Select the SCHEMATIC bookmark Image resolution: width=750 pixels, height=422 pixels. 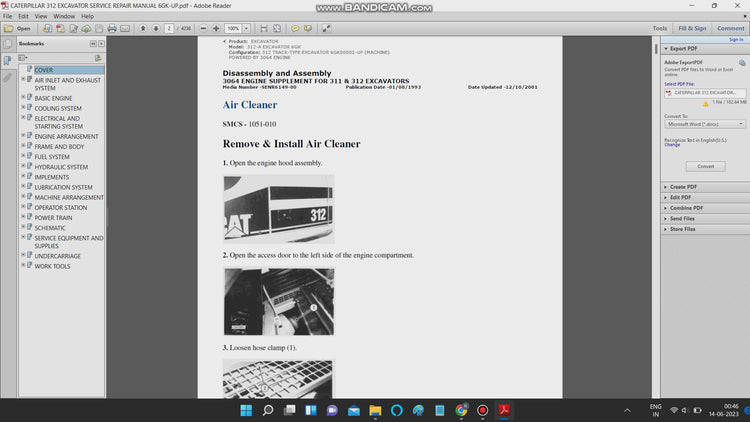point(50,228)
